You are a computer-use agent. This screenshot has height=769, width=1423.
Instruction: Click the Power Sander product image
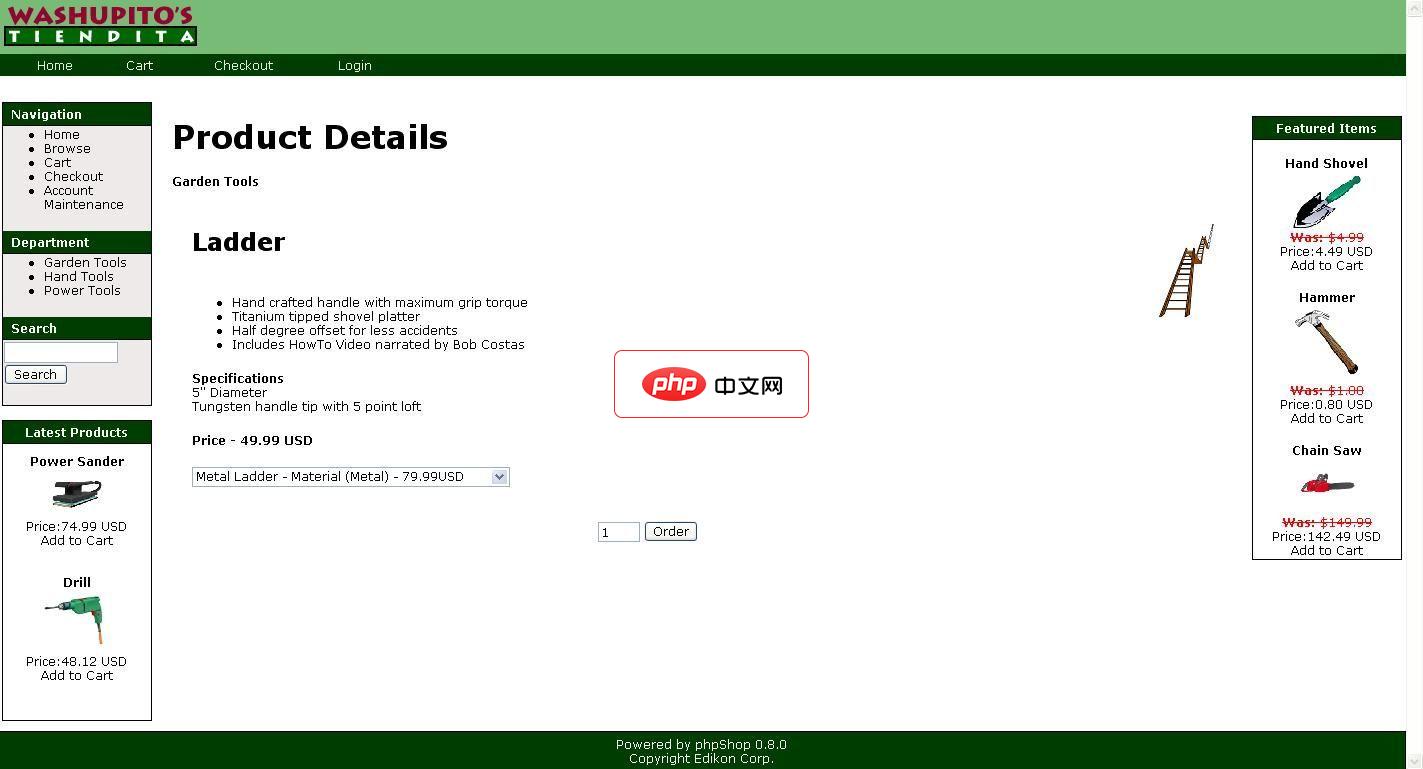[77, 493]
